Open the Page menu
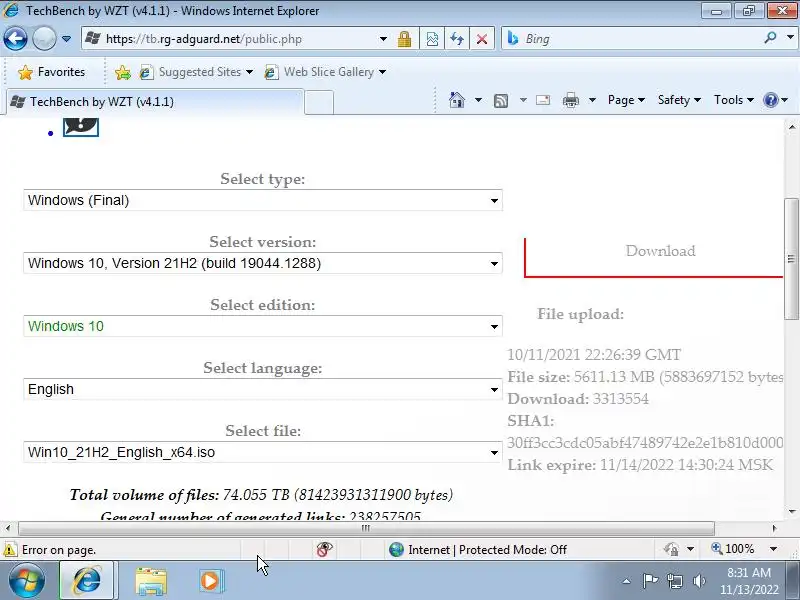 (626, 100)
